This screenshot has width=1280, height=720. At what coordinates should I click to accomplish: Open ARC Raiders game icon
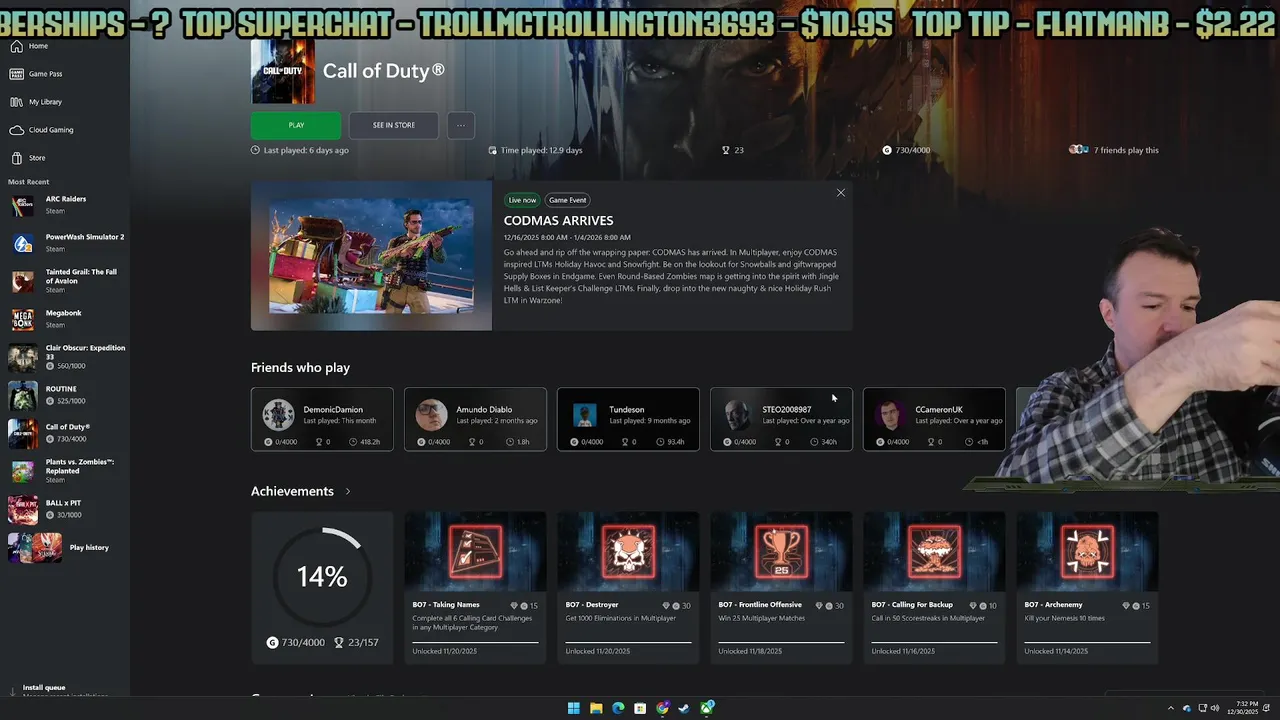22,205
